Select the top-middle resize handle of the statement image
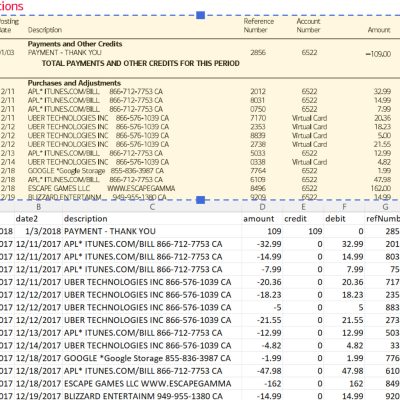This screenshot has width=400, height=400. (200, 15)
